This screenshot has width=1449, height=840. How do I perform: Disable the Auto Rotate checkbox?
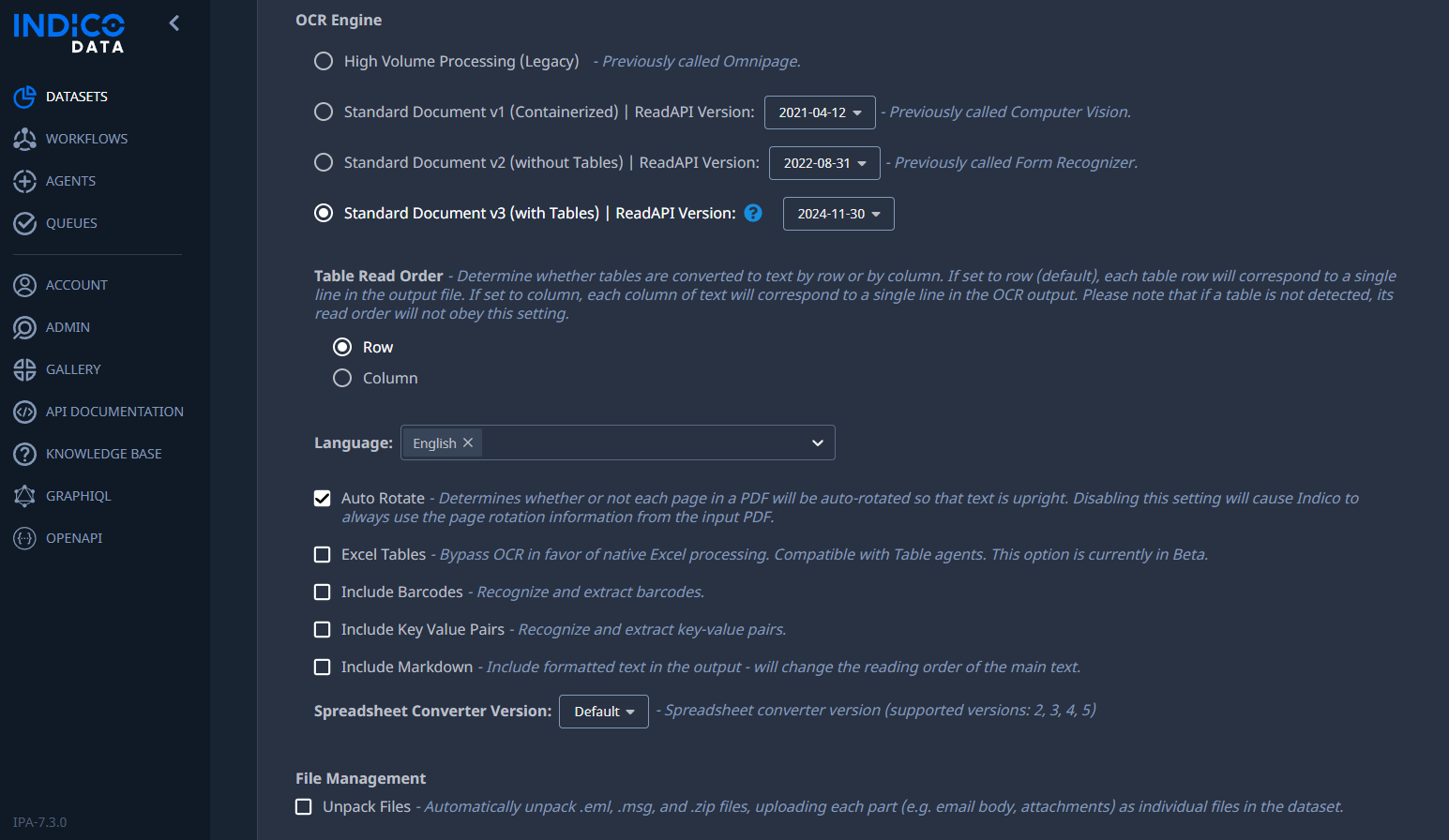(323, 498)
